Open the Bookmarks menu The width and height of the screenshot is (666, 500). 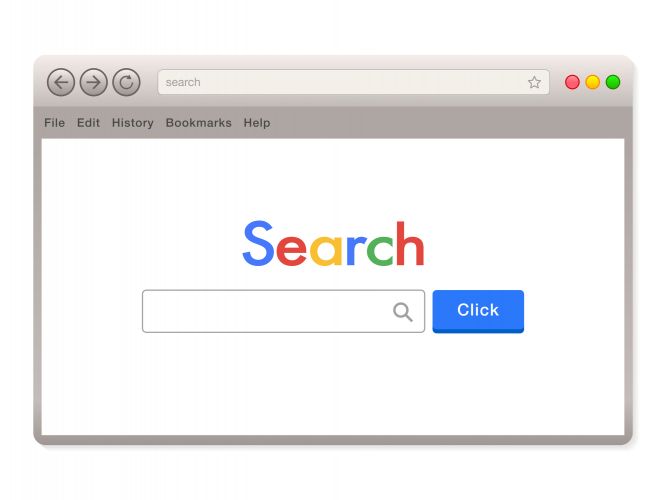(x=198, y=123)
